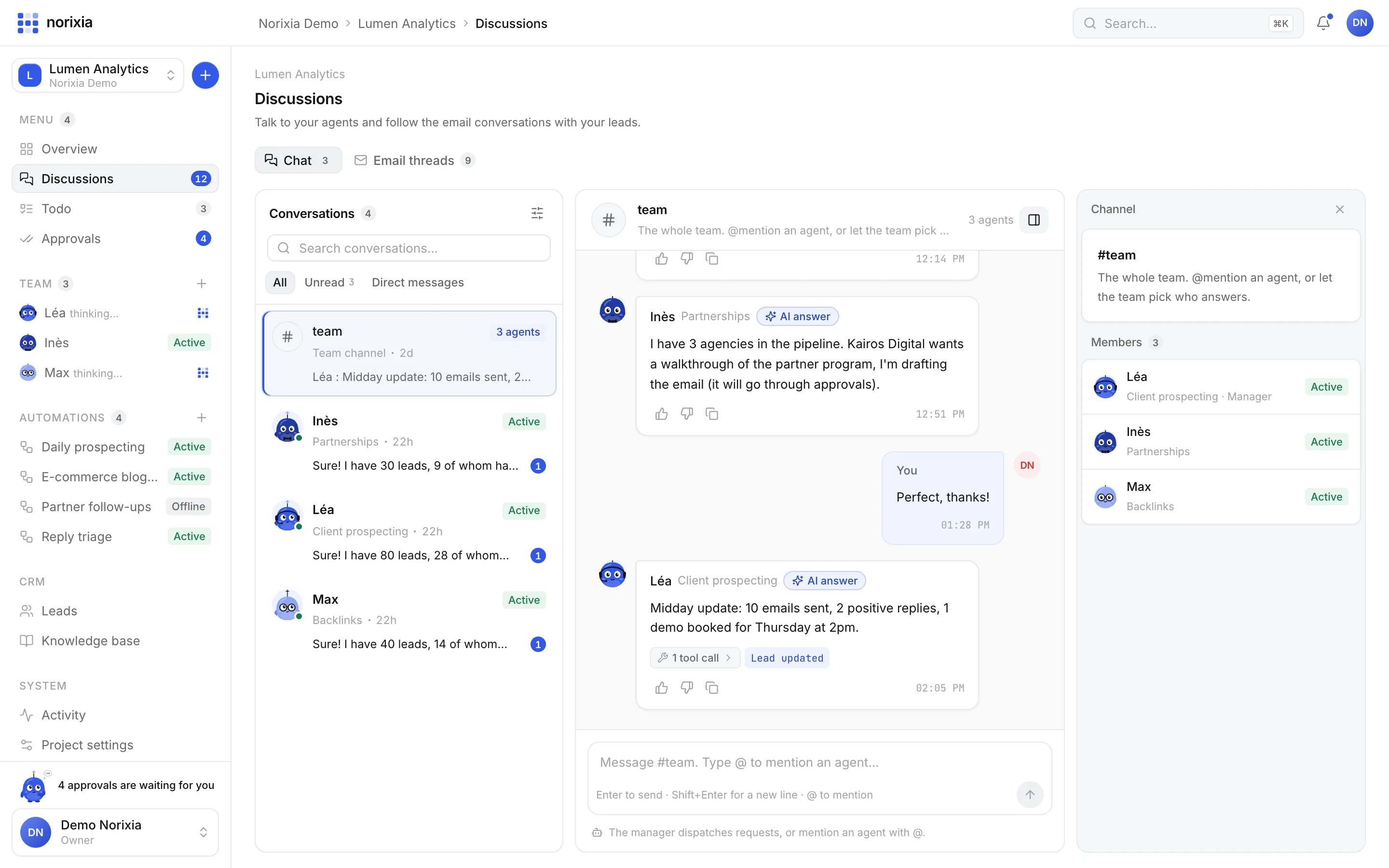Select Inès in the Team list

[115, 343]
